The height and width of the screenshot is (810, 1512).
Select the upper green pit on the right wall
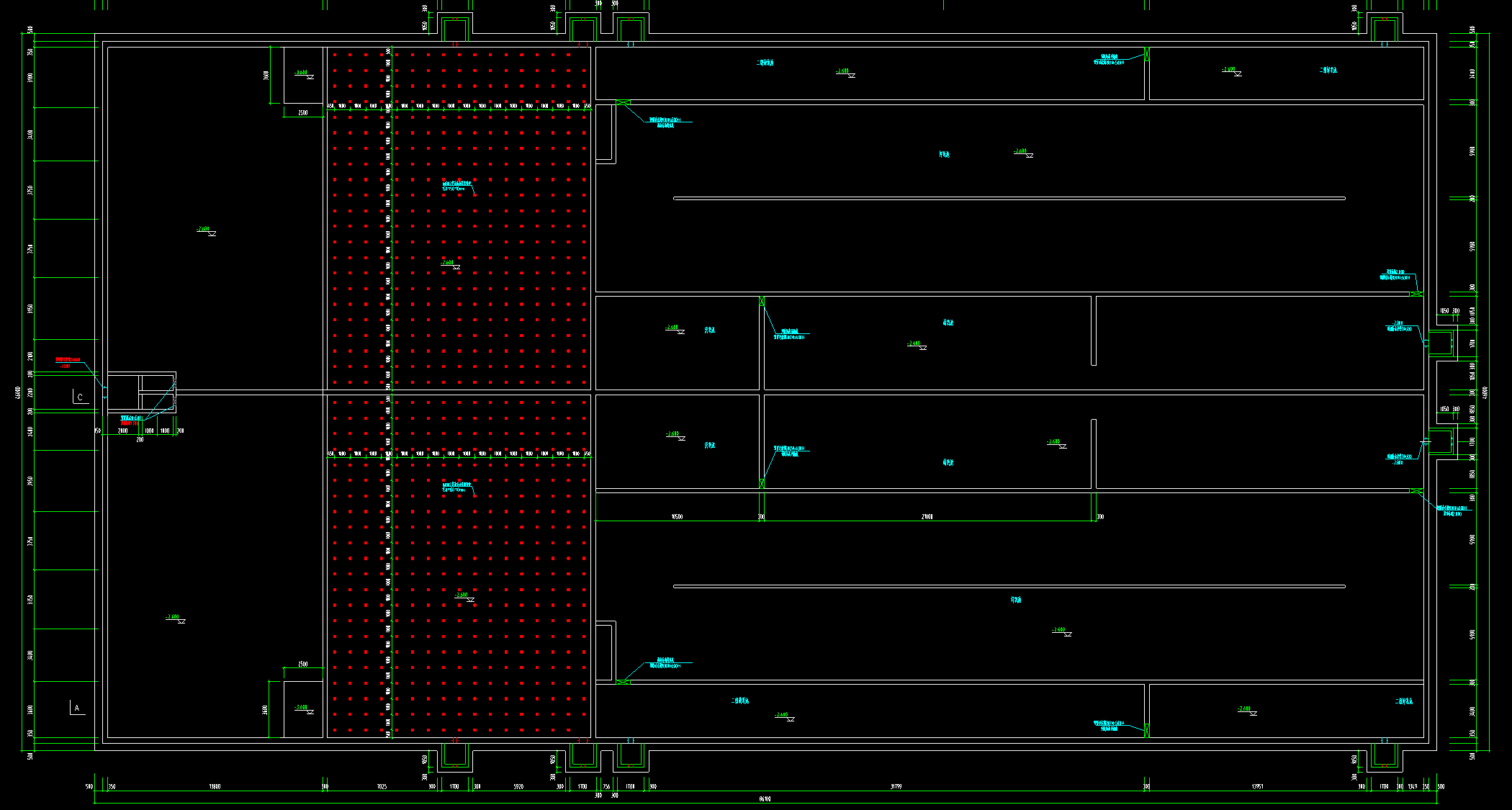pyautogui.click(x=1440, y=342)
